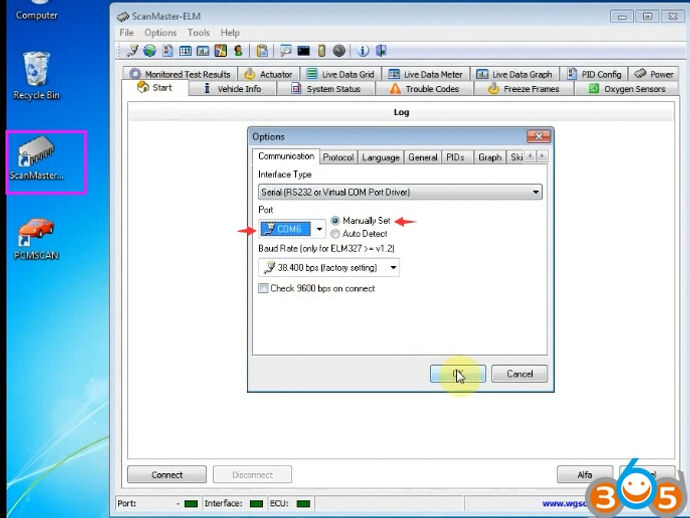This screenshot has height=518, width=690.
Task: Open the Vehicle Info tab
Action: [x=232, y=89]
